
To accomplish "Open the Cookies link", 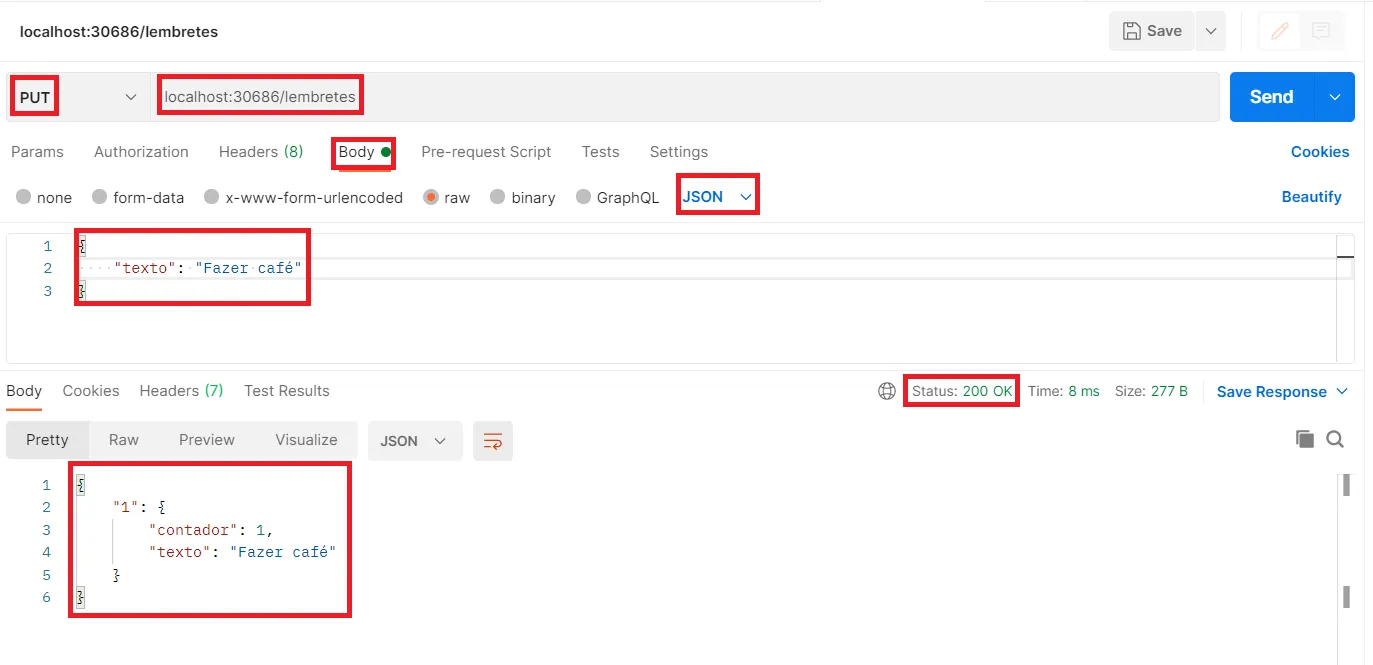I will click(1320, 152).
